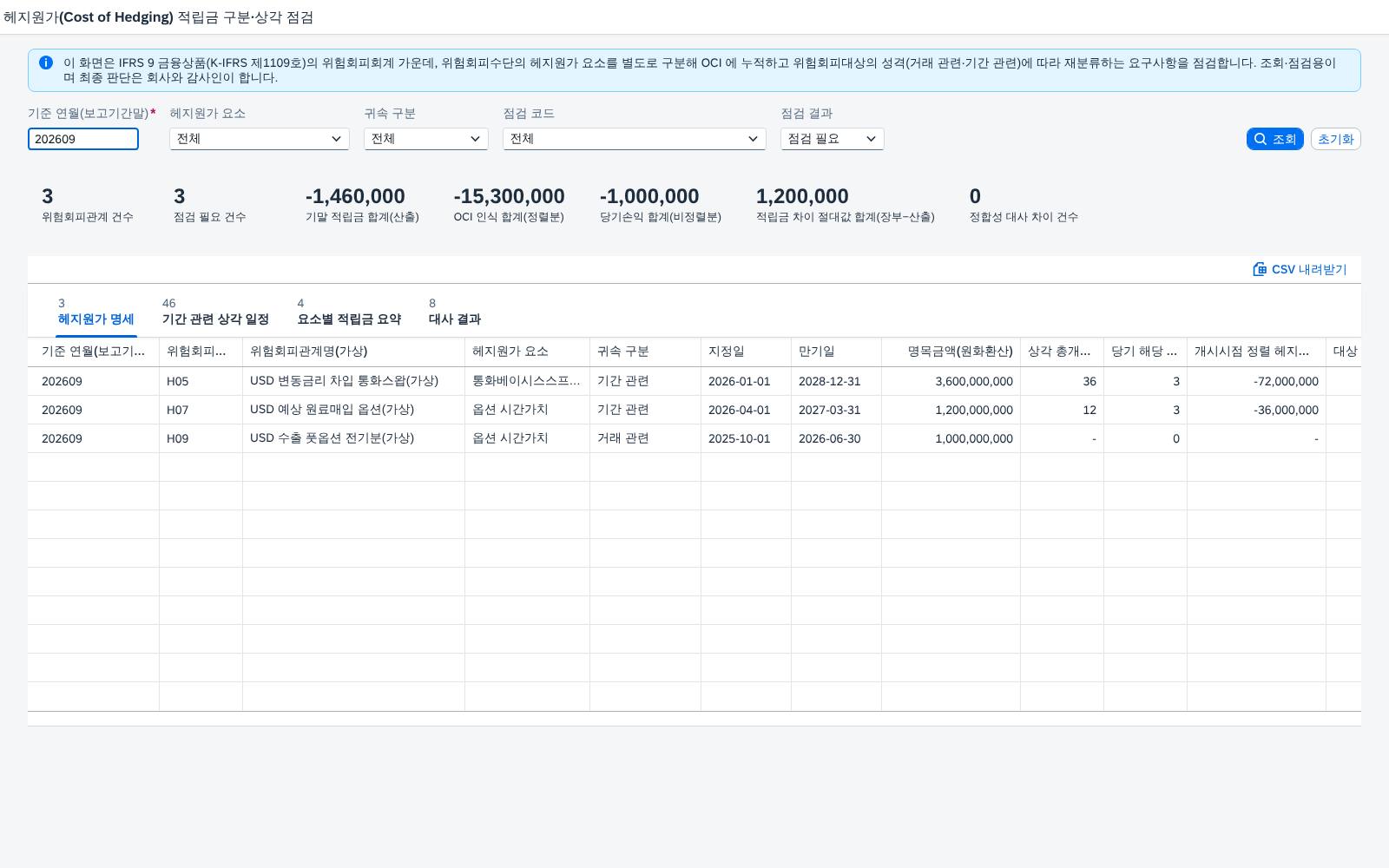
Task: Click the 3,600,000,000 amount cell
Action: tap(951, 381)
